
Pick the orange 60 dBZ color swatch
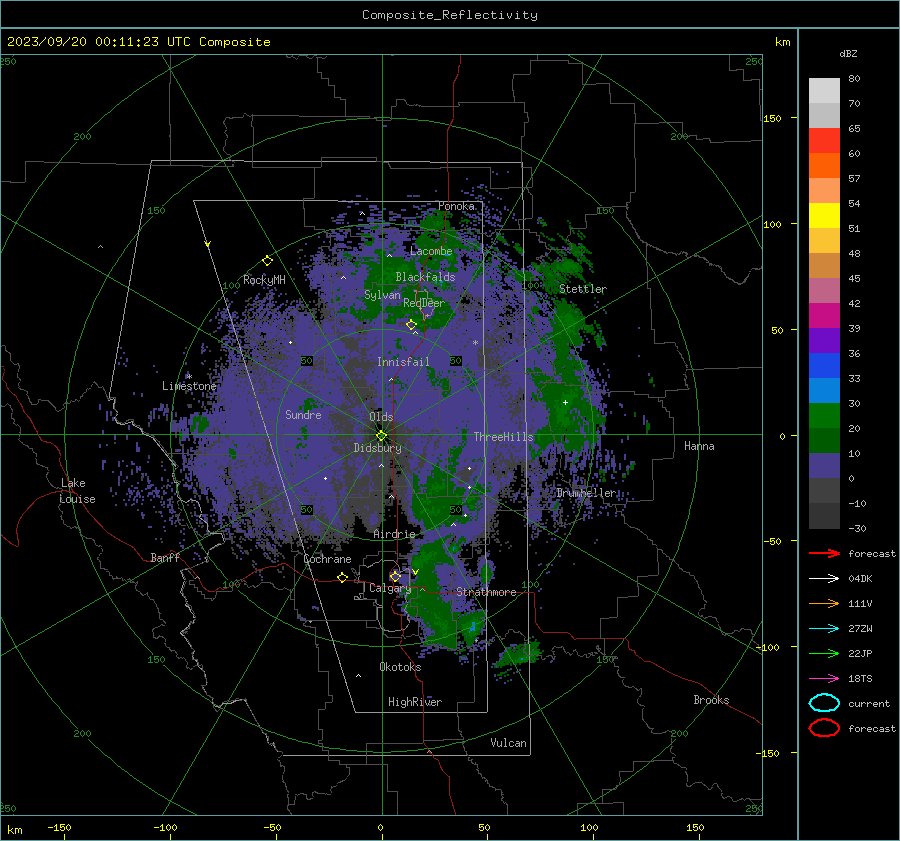824,165
